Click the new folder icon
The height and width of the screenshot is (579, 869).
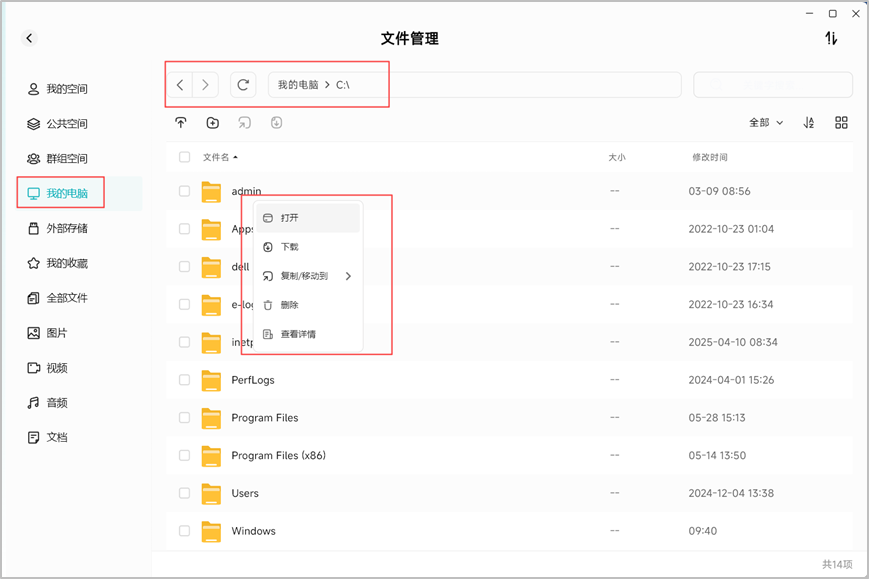tap(212, 122)
